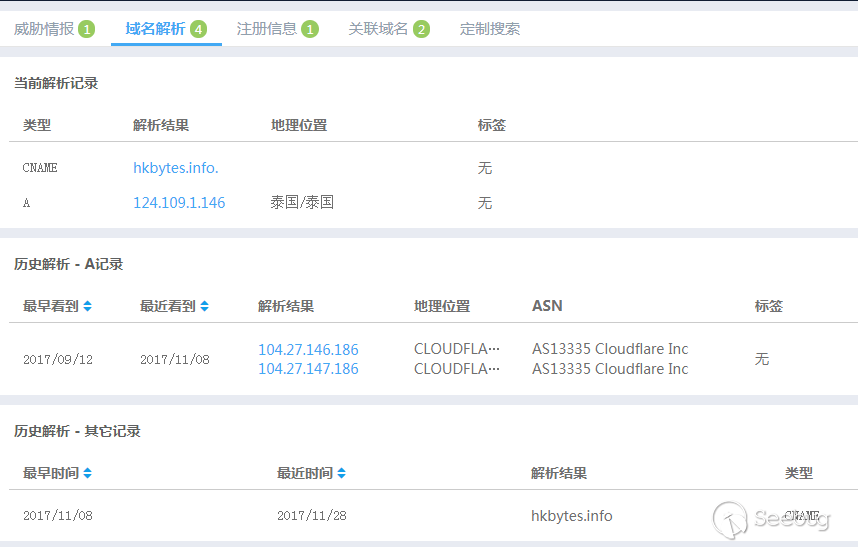Open the hkbytes.info. CNAME link

point(176,168)
